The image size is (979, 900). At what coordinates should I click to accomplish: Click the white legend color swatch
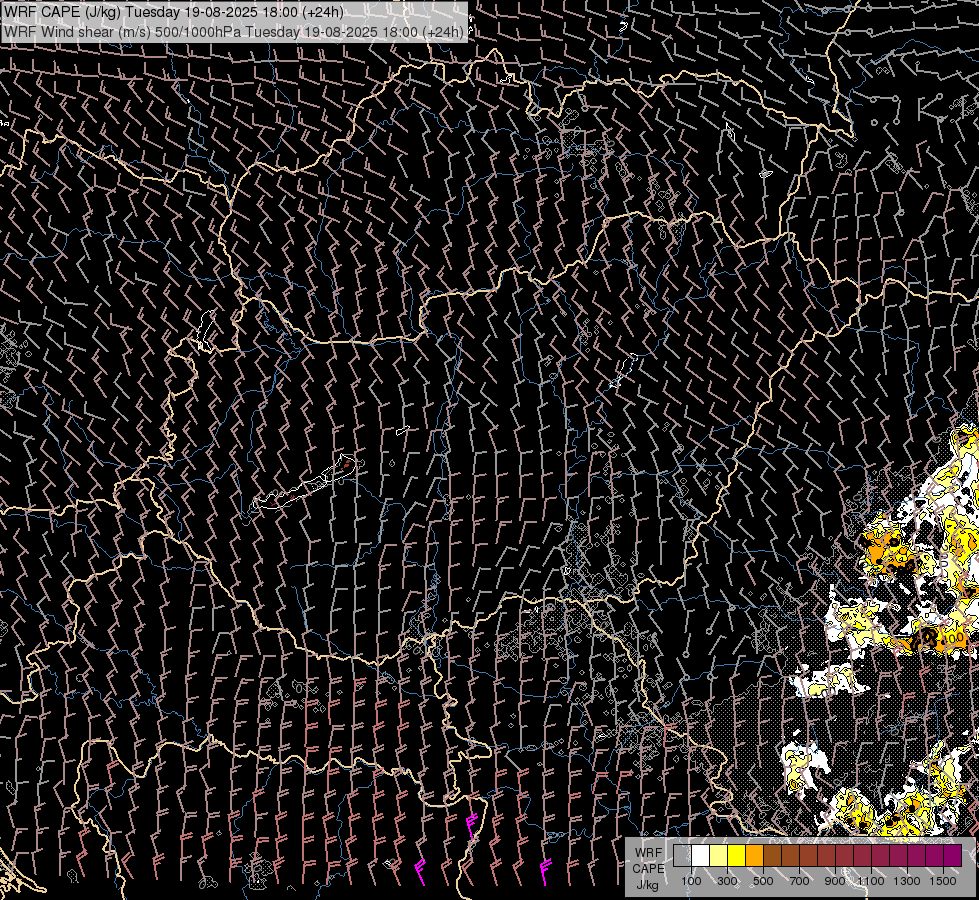(701, 855)
